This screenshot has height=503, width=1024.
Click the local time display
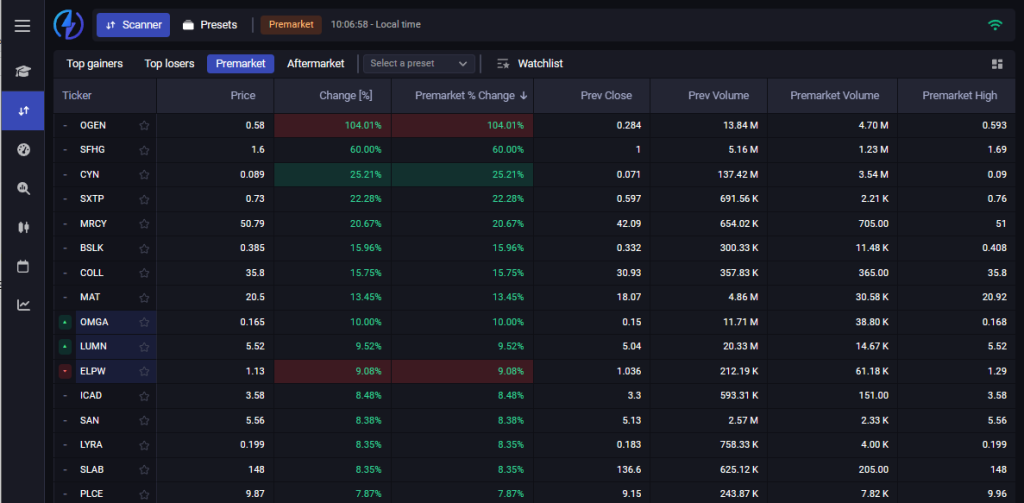pyautogui.click(x=376, y=25)
